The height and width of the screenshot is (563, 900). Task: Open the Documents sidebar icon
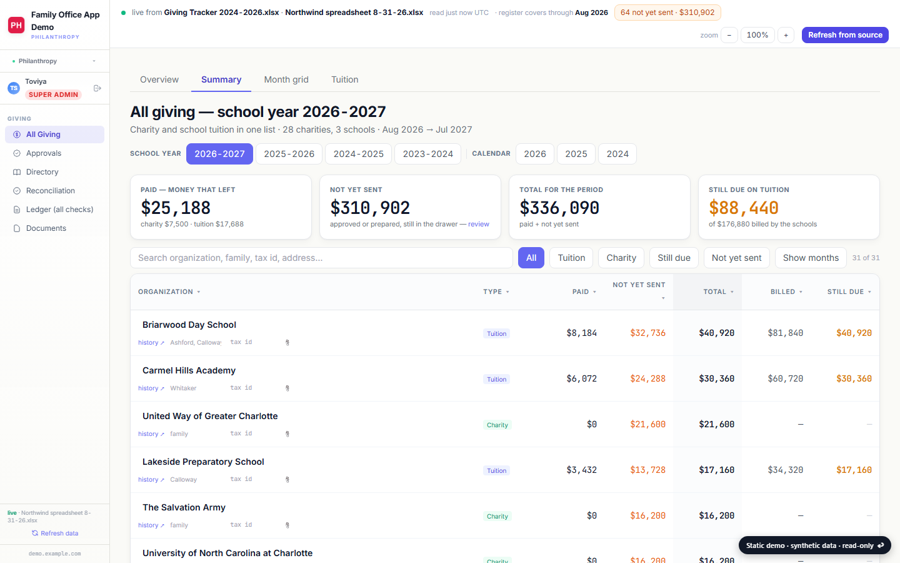17,228
